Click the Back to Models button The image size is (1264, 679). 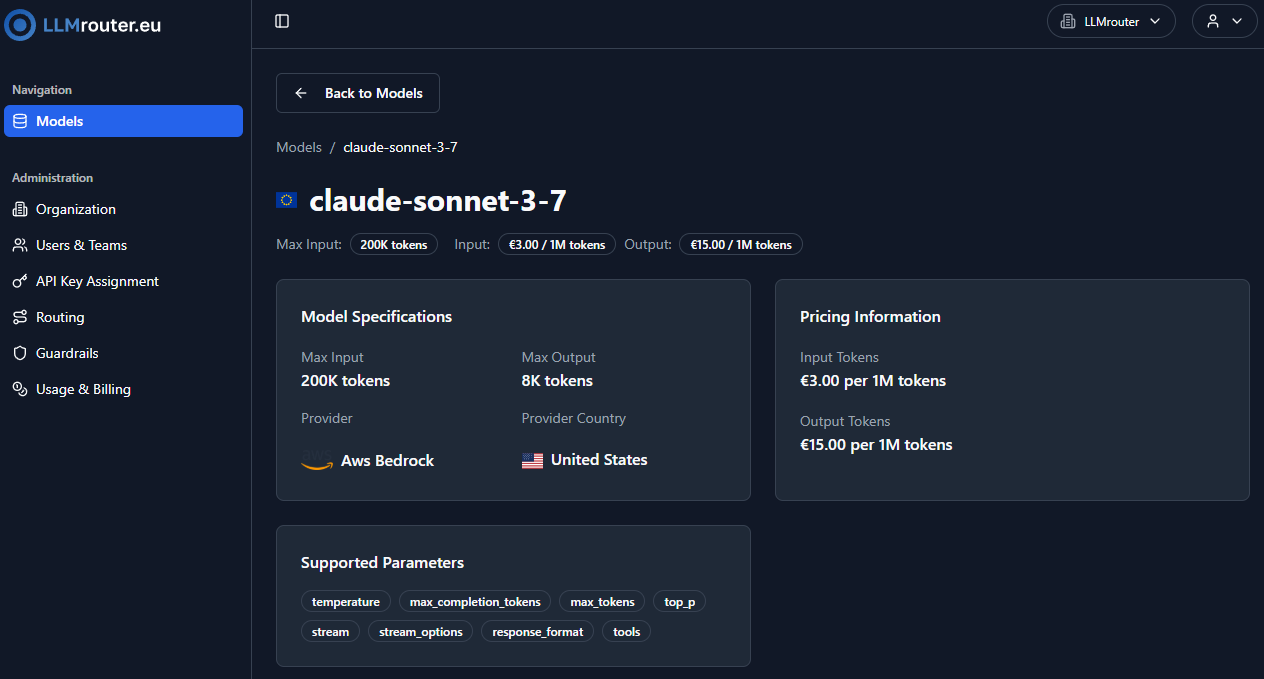(x=358, y=93)
